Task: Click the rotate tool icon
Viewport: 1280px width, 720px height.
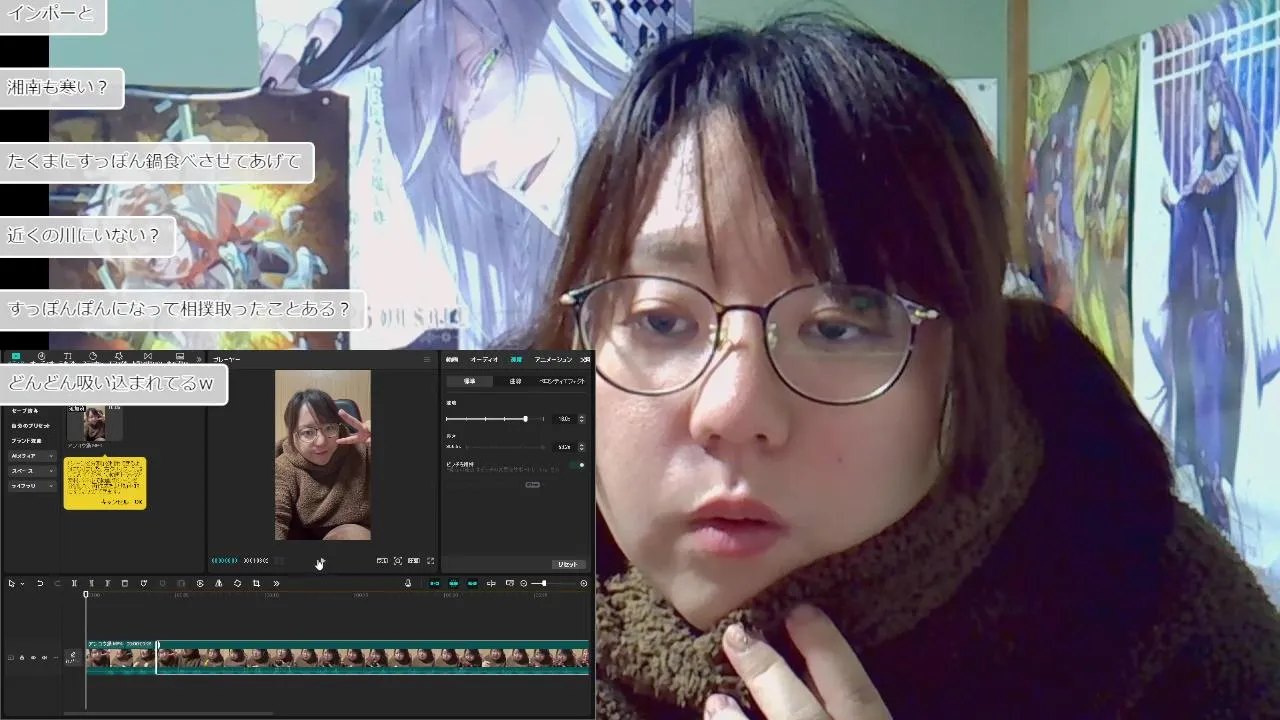Action: (237, 583)
